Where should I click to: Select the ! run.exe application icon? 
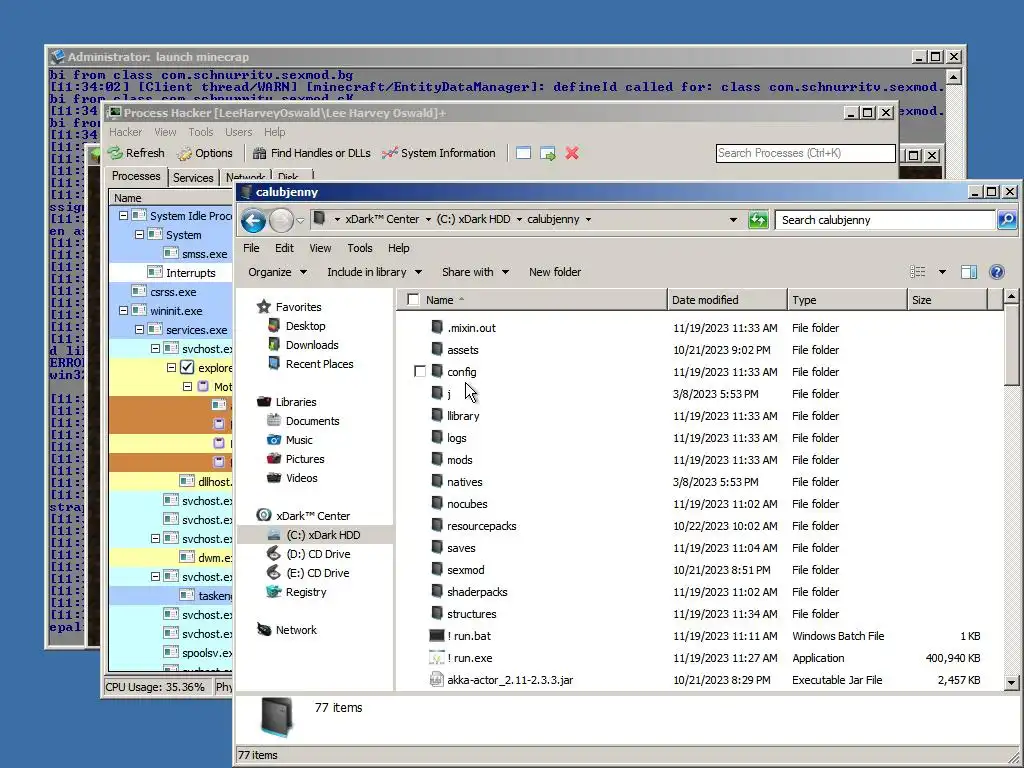click(436, 658)
